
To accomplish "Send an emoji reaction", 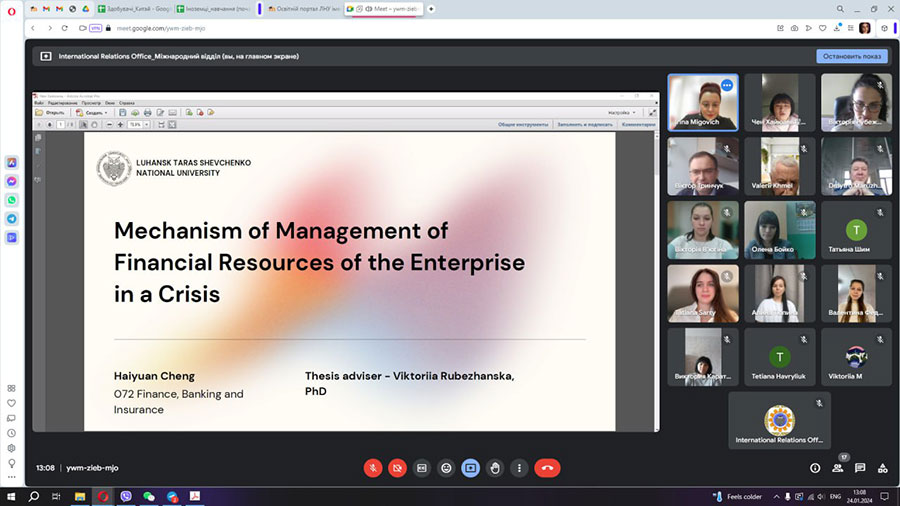I will click(x=446, y=467).
